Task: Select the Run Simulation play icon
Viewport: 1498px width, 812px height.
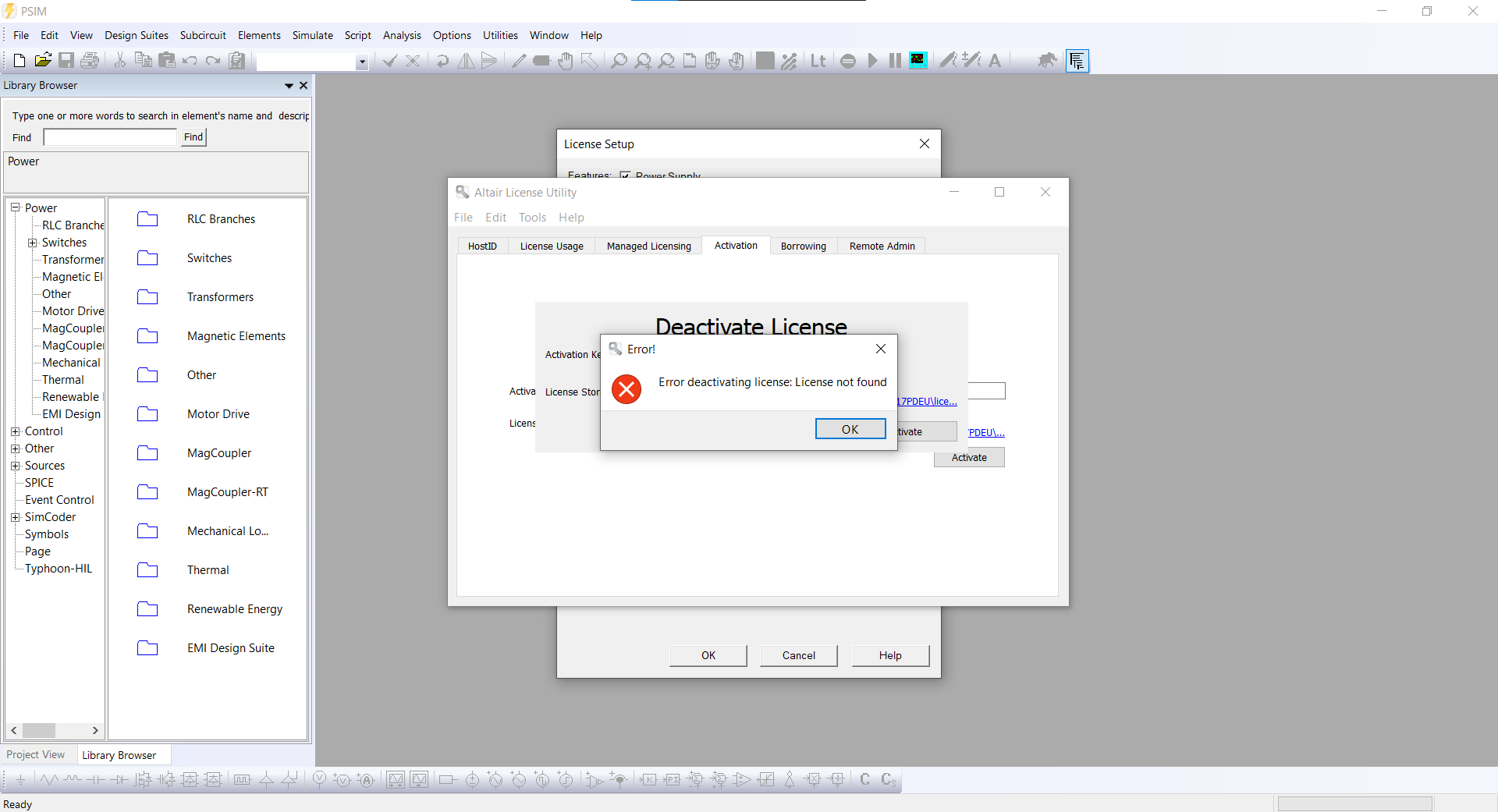Action: coord(872,60)
